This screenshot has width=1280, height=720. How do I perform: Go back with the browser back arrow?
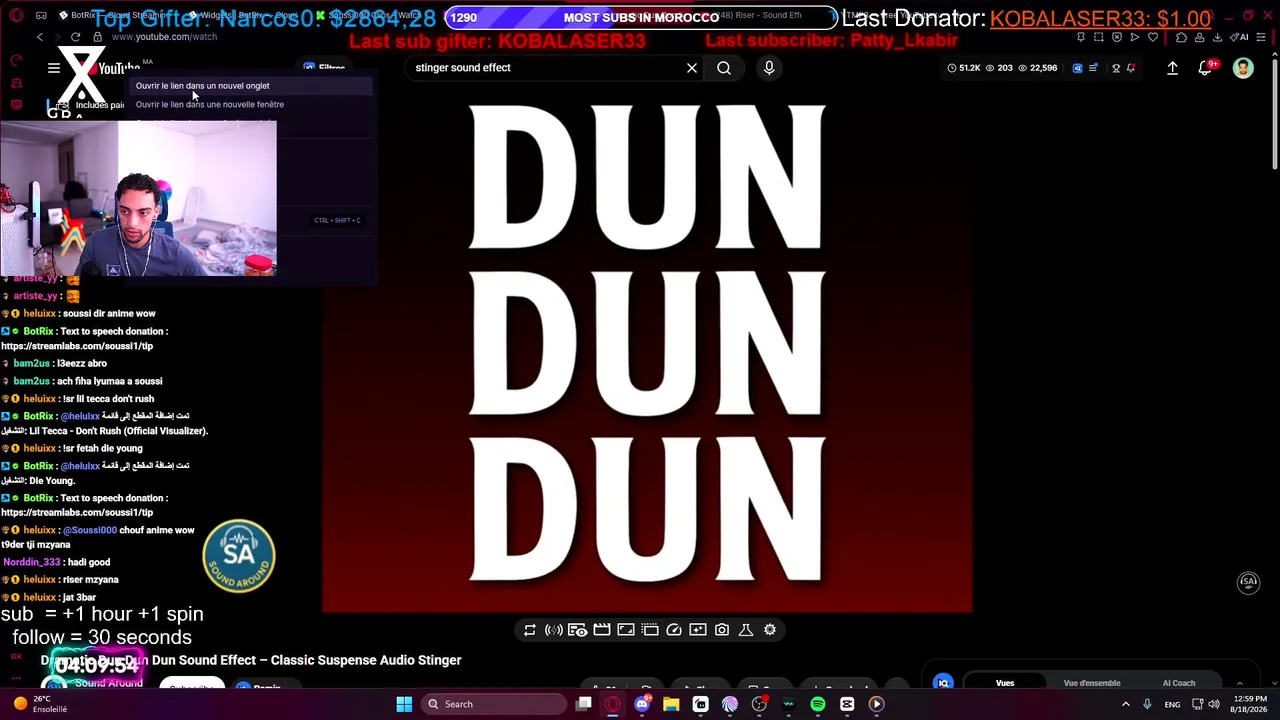[40, 37]
